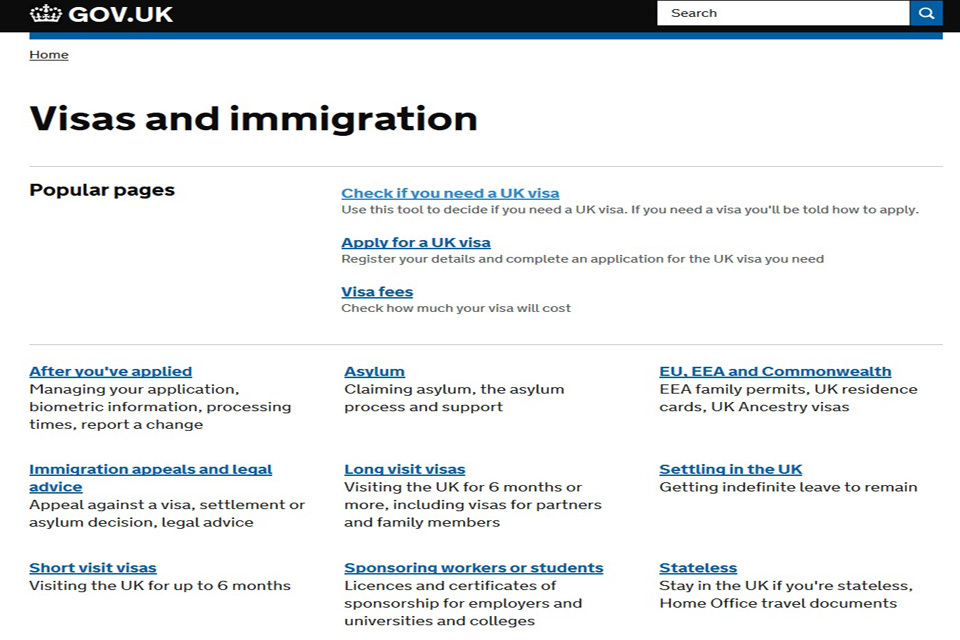960x640 pixels.
Task: Focus the Search input field
Action: pos(782,13)
